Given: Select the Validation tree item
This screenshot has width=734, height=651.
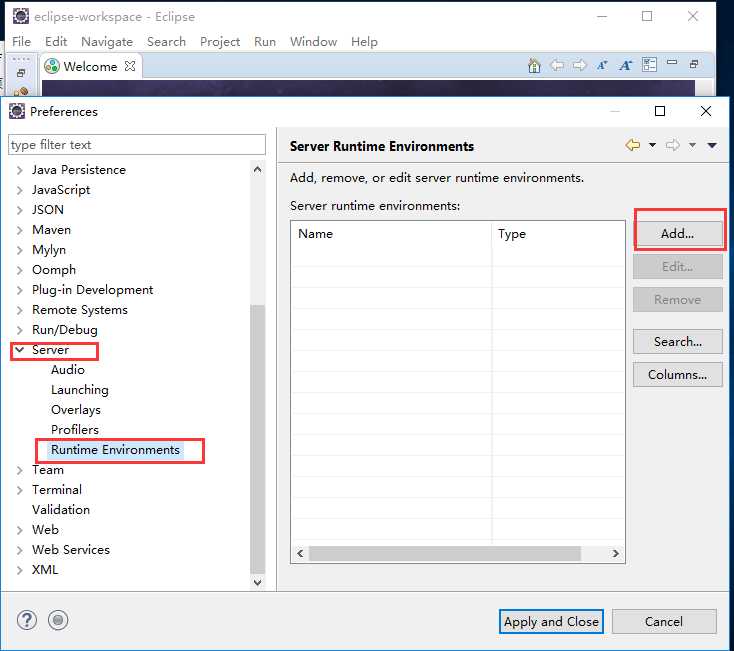Looking at the screenshot, I should point(61,510).
